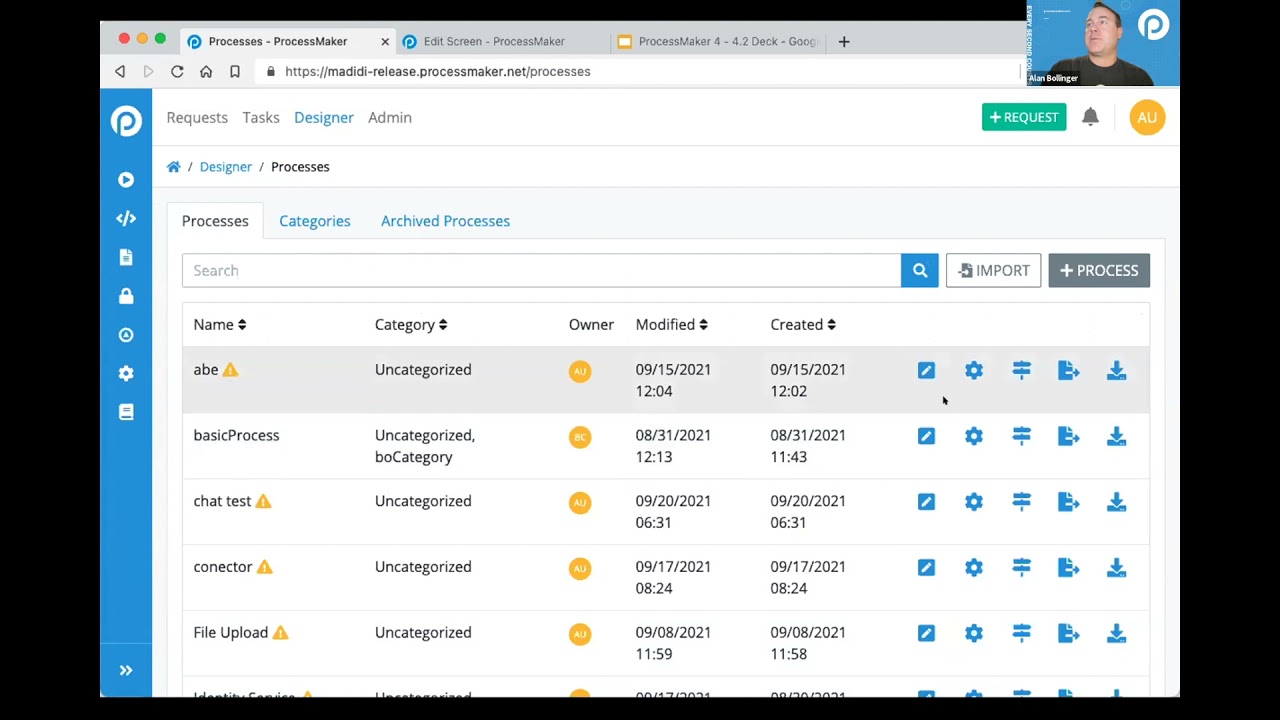
Task: Click the IMPORT button
Action: (993, 270)
